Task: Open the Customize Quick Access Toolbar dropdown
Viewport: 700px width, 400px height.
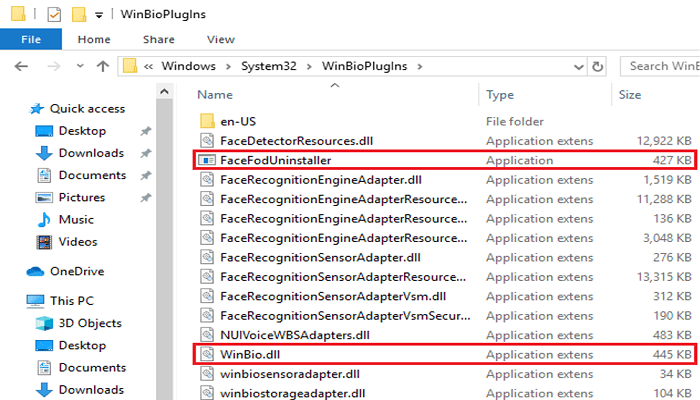Action: (x=99, y=15)
